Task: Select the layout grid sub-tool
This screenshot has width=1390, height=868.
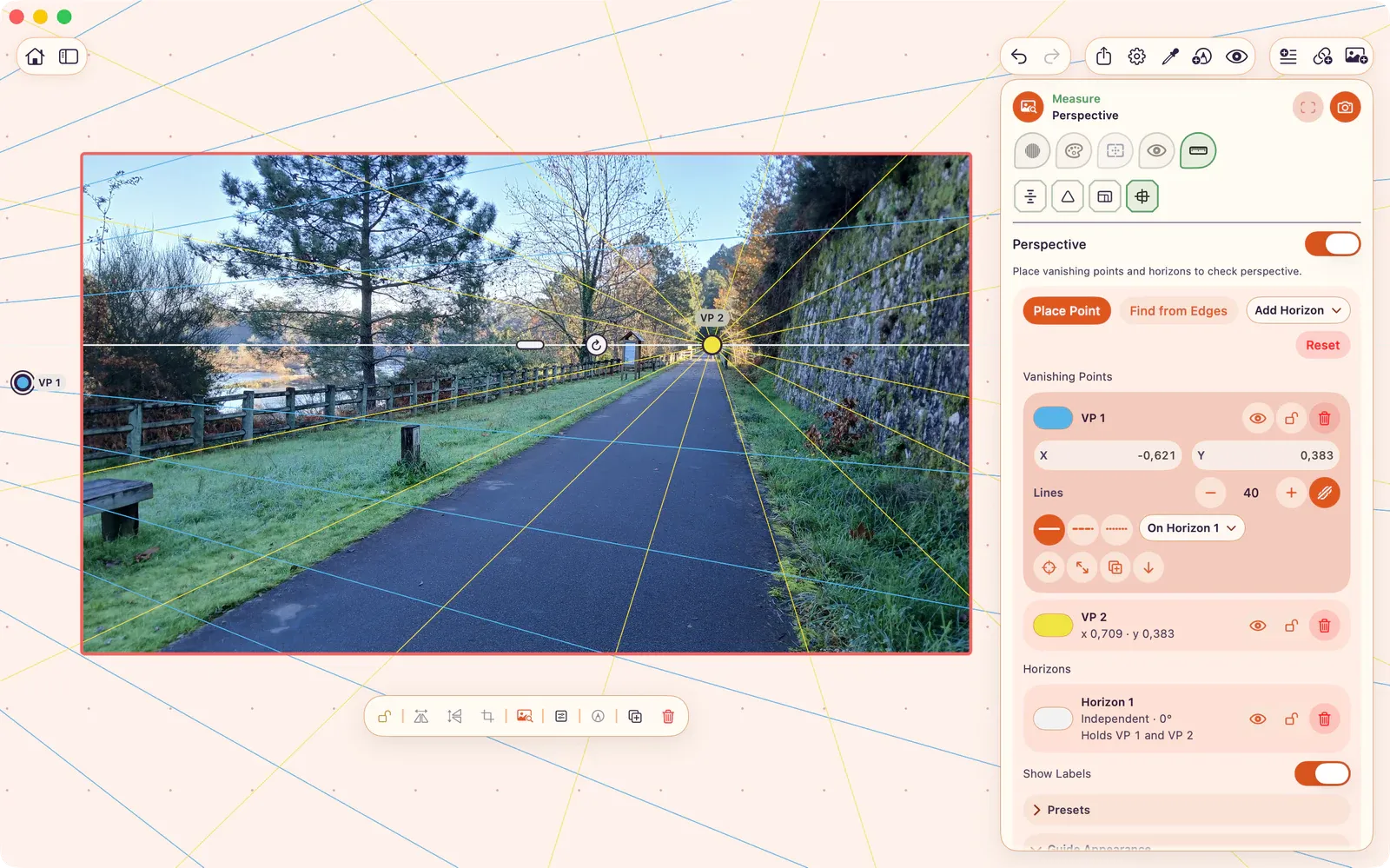Action: (1105, 196)
